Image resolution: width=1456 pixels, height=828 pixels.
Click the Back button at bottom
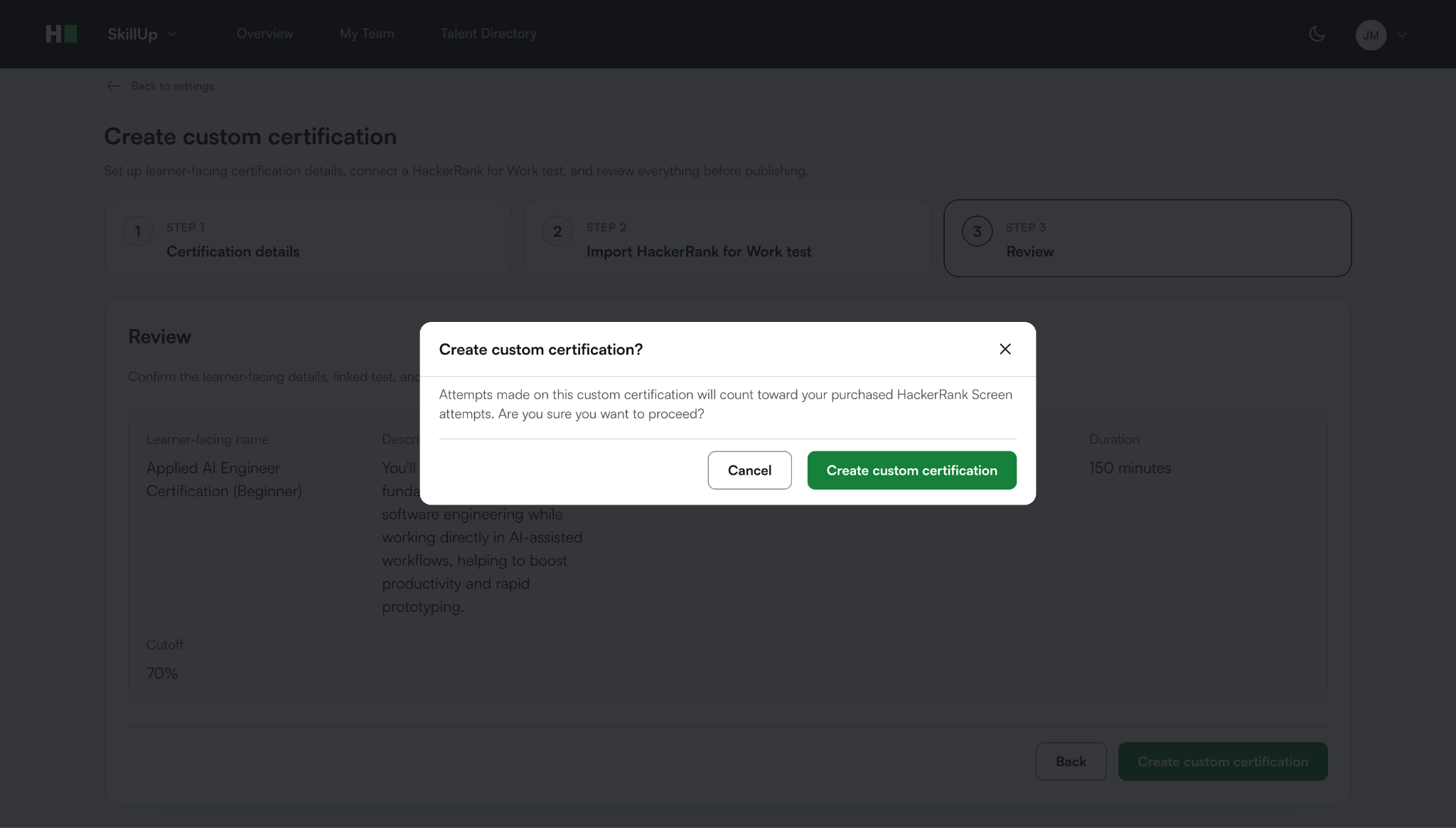point(1070,761)
